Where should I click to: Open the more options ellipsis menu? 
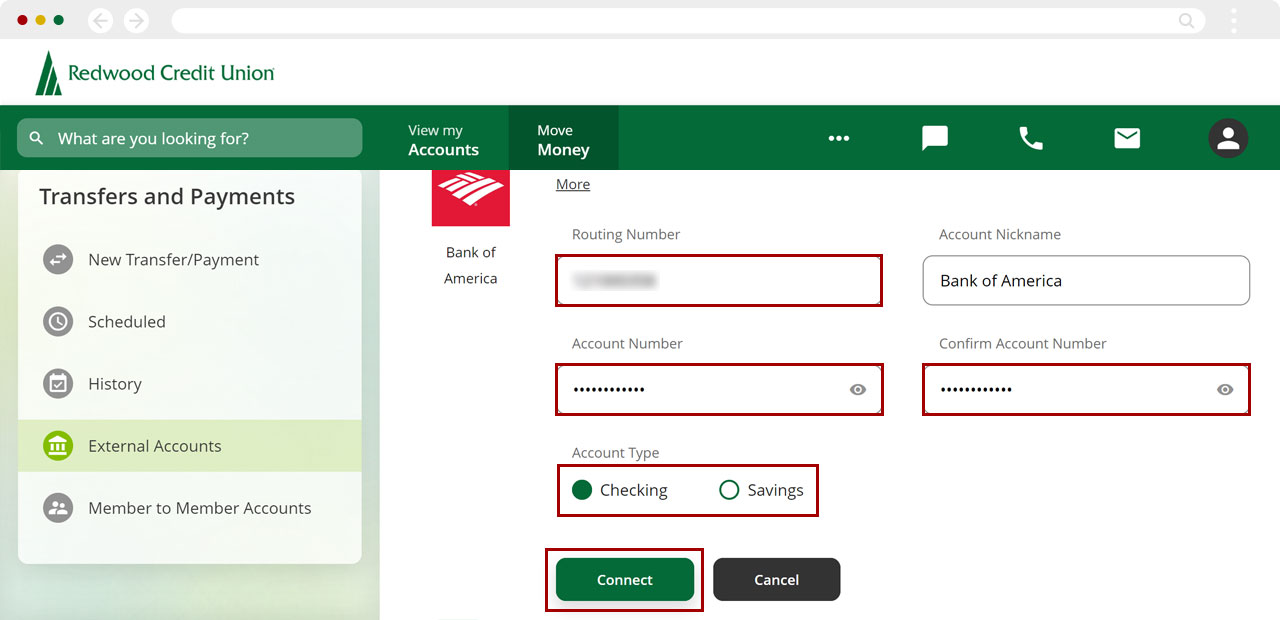tap(839, 138)
